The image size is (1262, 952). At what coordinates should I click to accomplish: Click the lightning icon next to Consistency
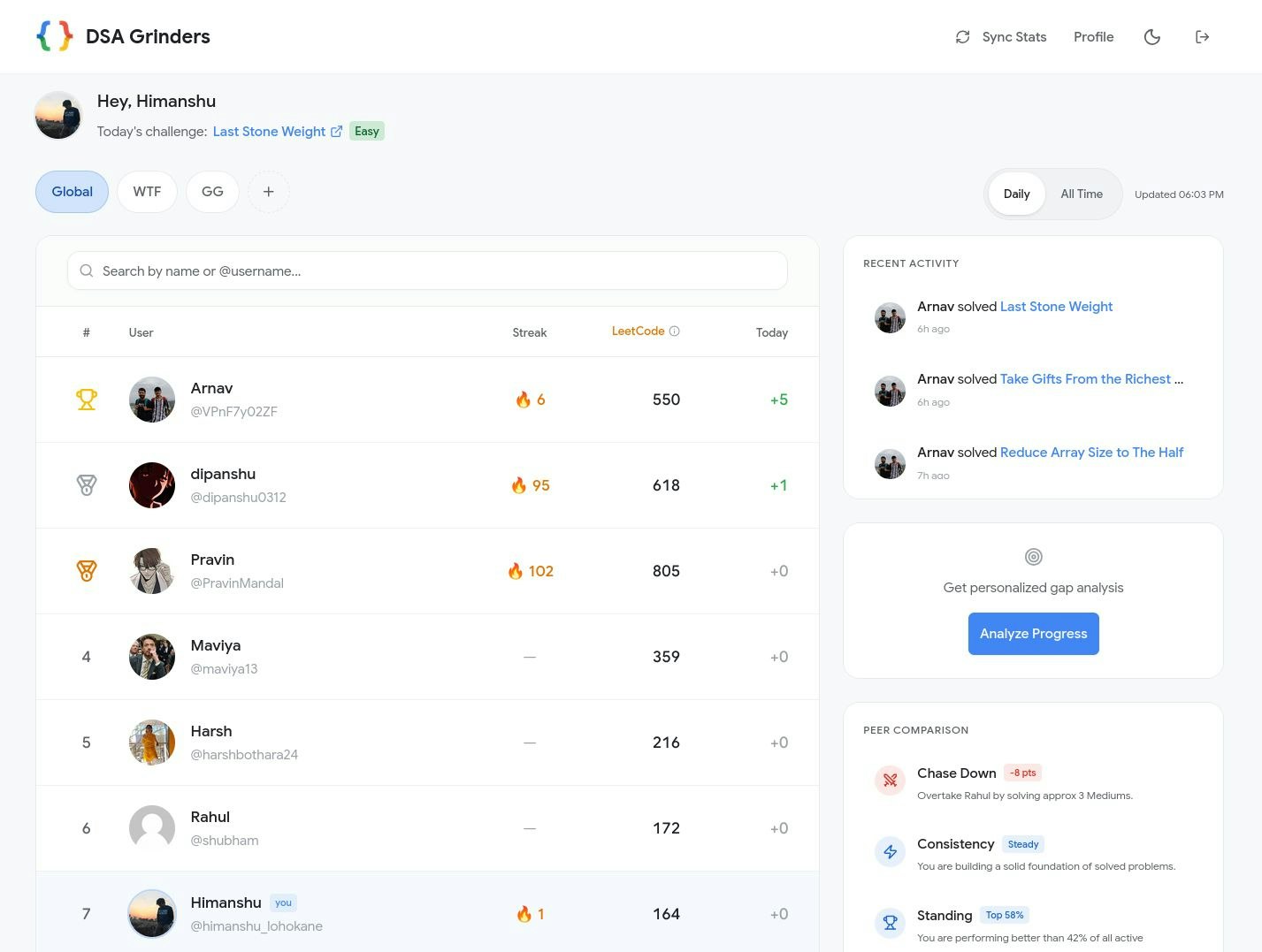point(890,851)
